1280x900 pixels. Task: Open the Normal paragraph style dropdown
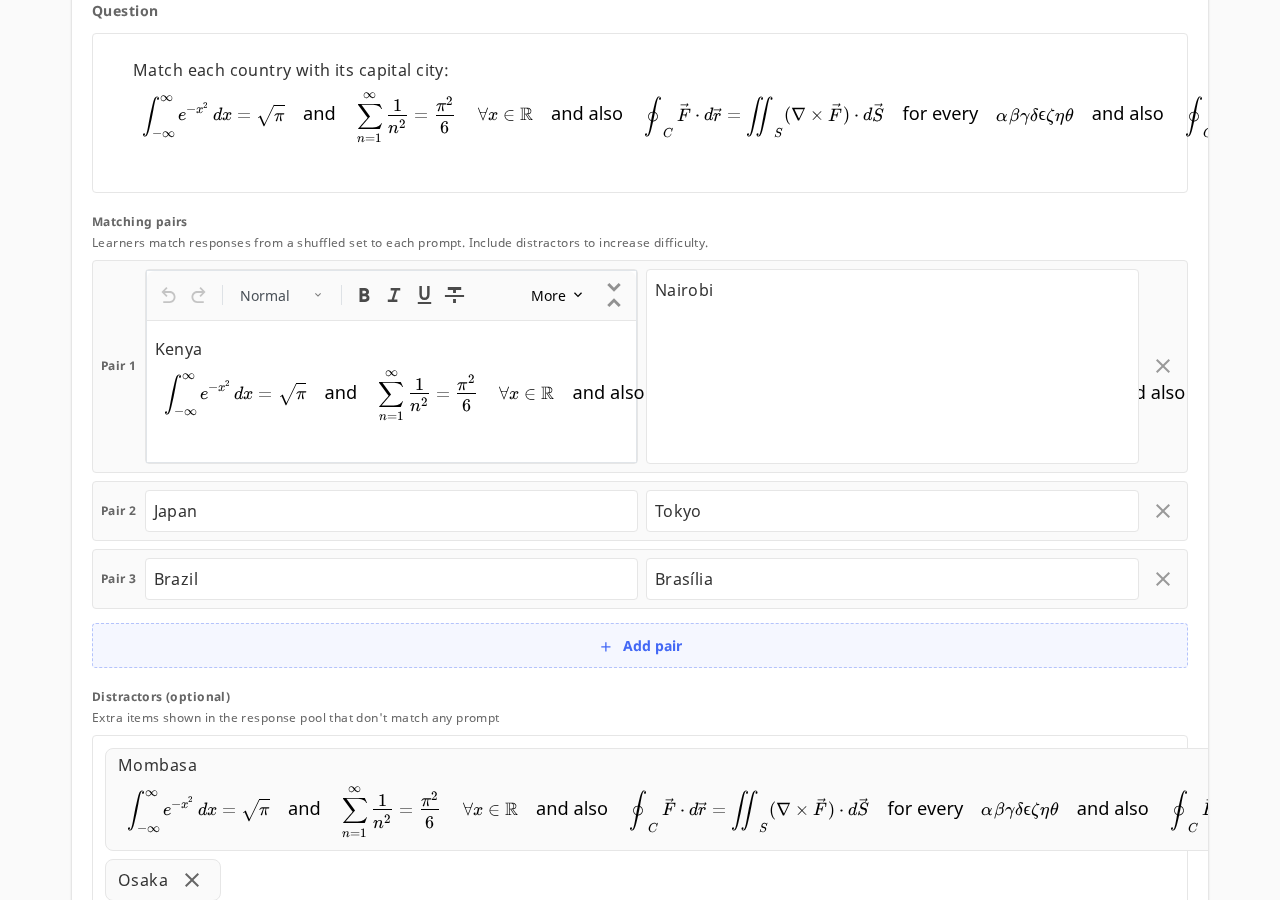pyautogui.click(x=281, y=295)
